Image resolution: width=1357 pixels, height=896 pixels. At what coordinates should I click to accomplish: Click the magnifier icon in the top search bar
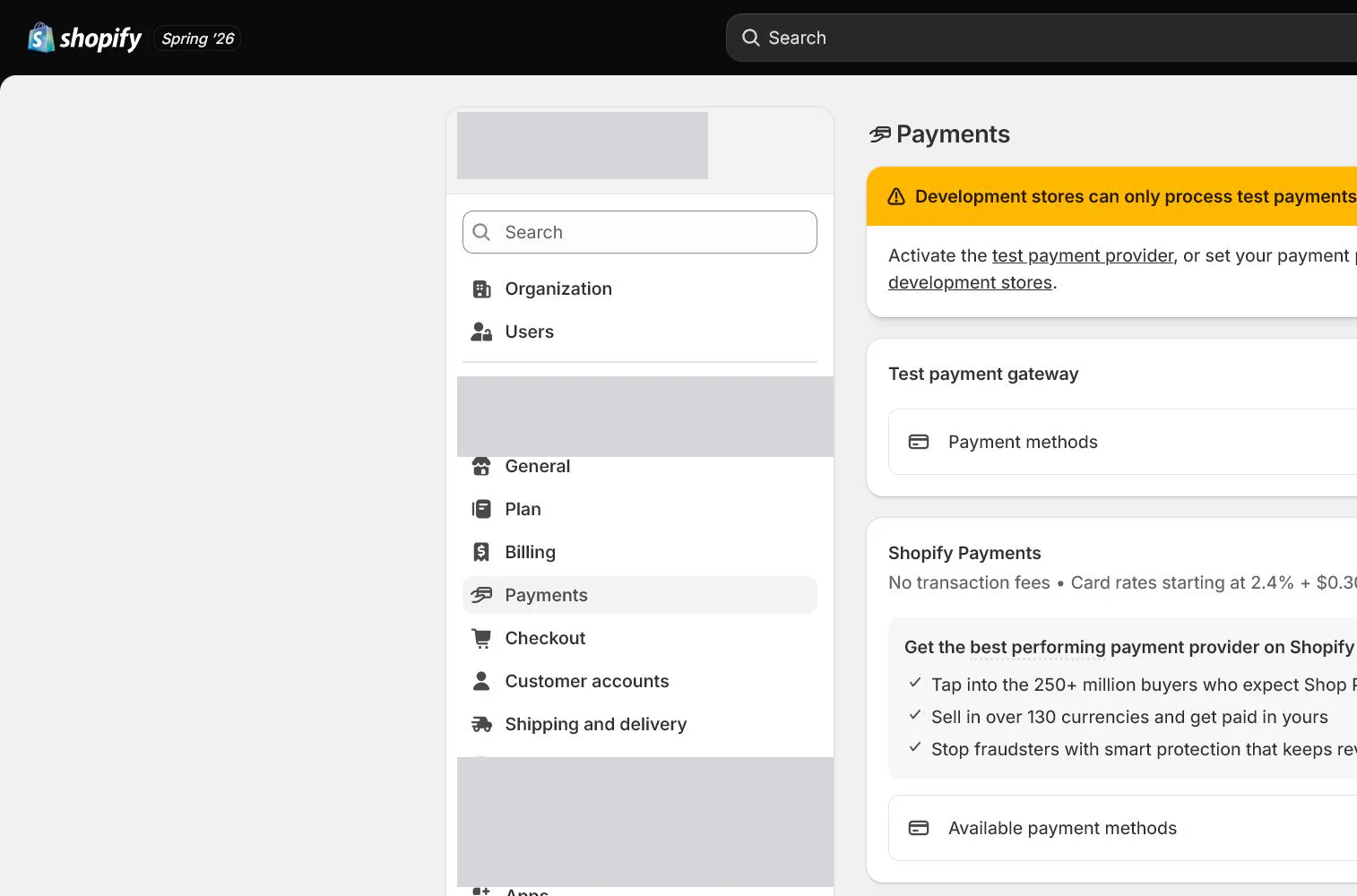(x=750, y=38)
